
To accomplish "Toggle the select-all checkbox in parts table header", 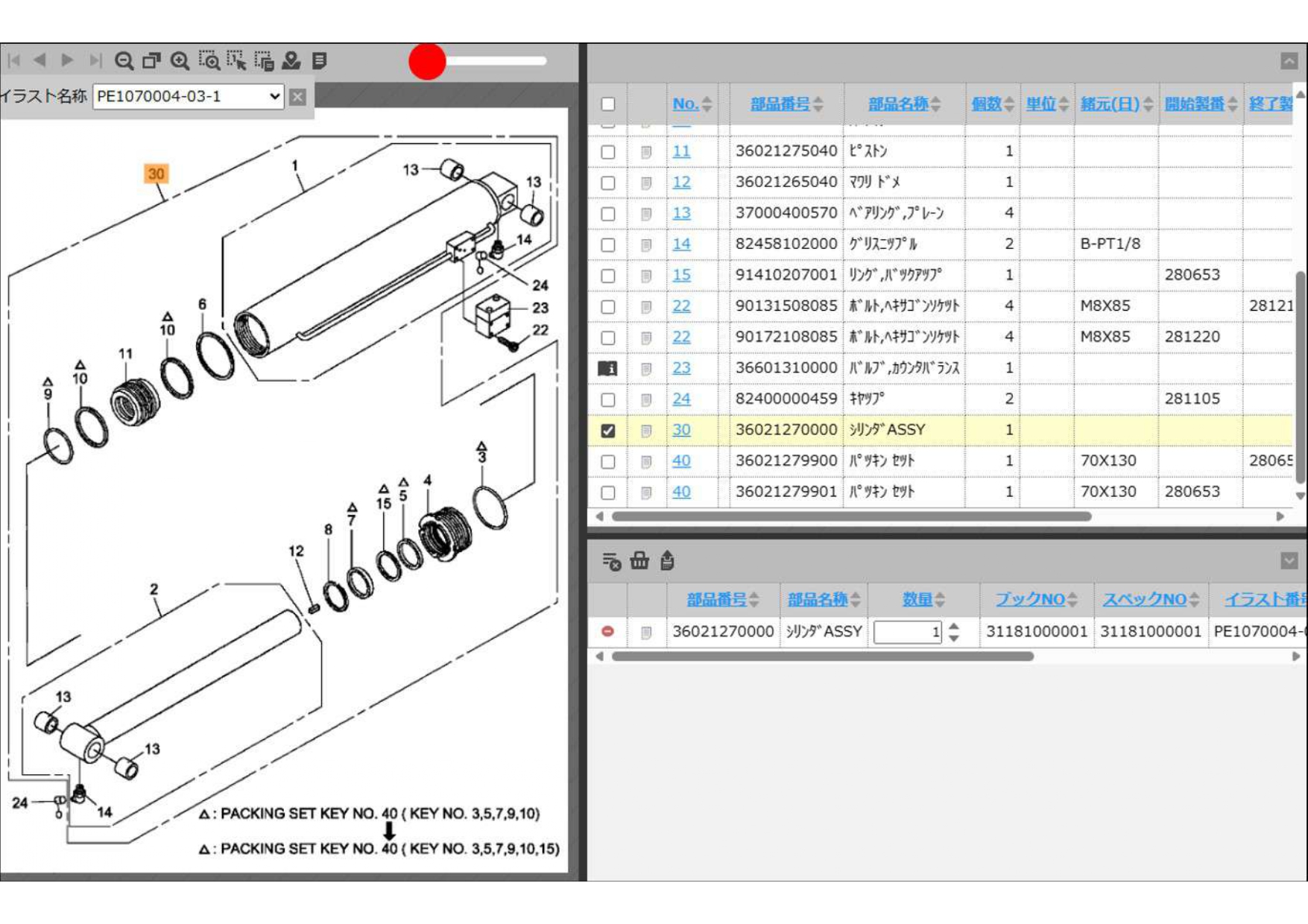I will coord(608,104).
